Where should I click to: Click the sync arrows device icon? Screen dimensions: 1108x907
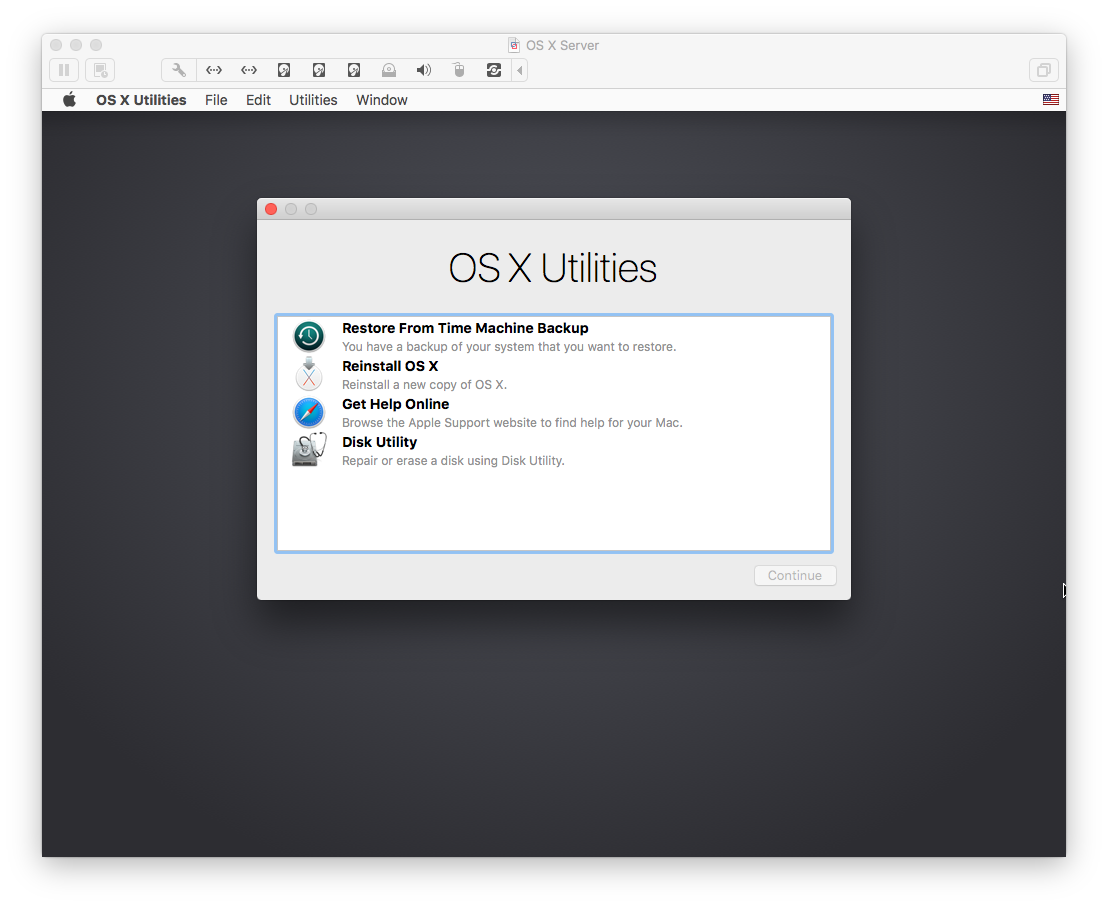(494, 70)
